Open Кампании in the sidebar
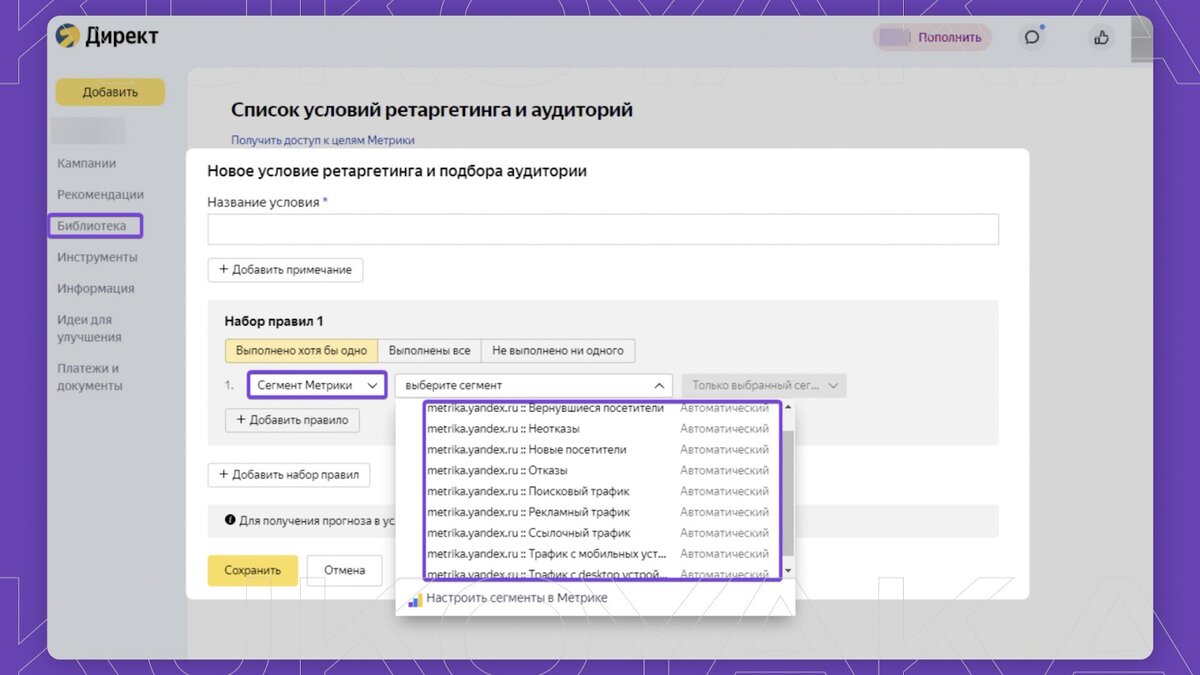 pyautogui.click(x=87, y=163)
